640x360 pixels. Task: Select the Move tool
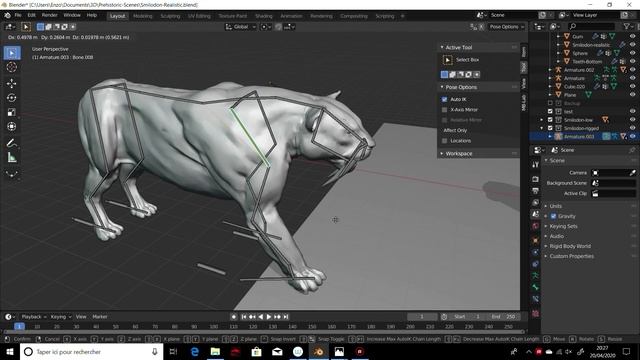click(x=12, y=83)
